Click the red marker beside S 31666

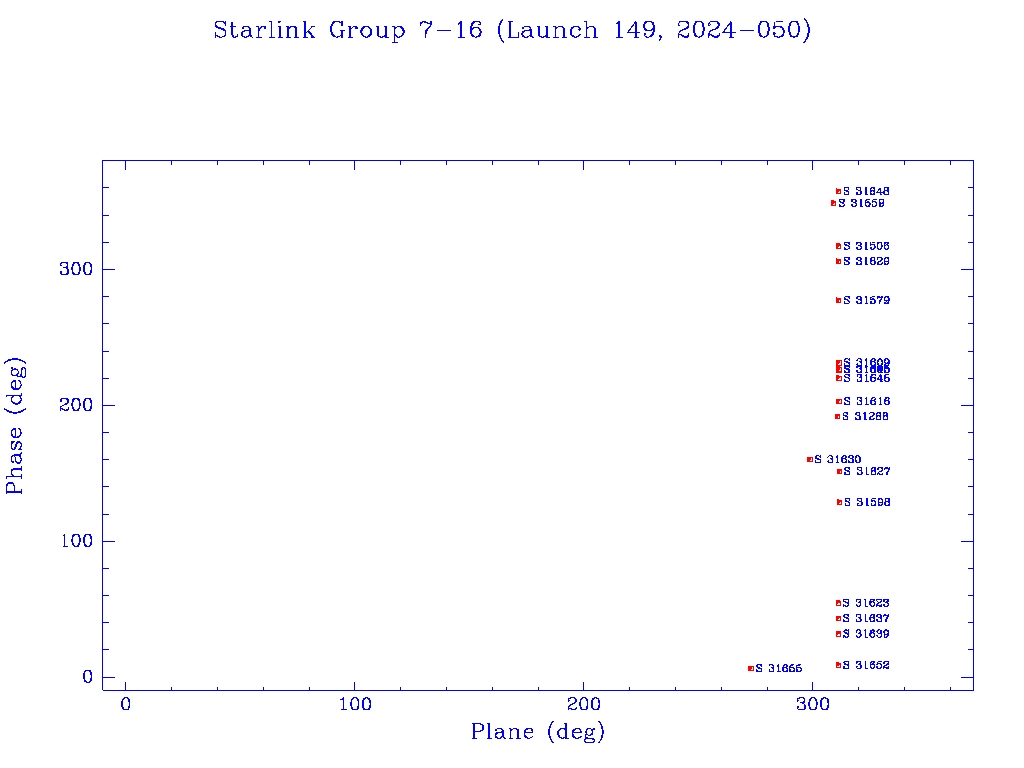pos(751,668)
